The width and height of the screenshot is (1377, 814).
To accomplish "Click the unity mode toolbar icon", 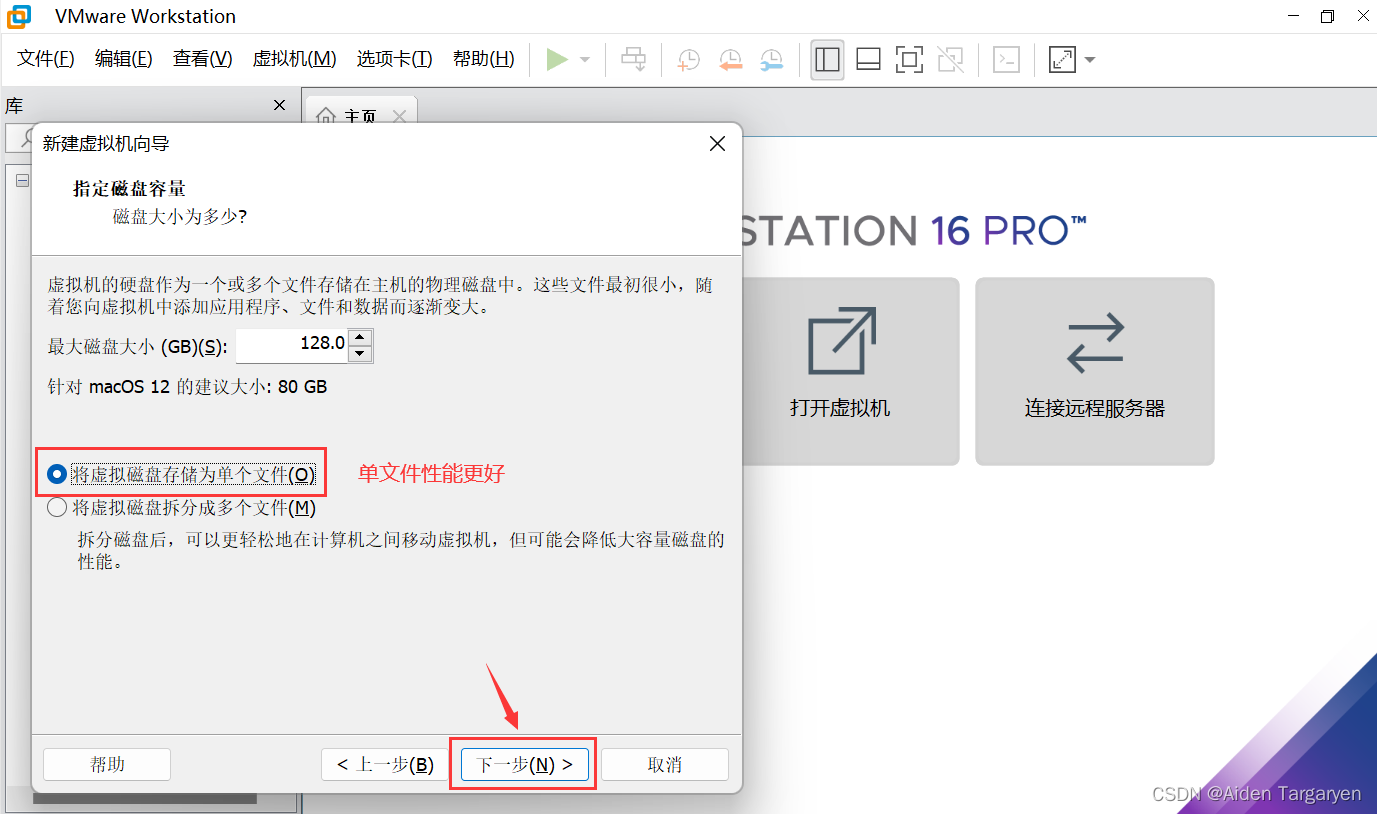I will coord(950,60).
